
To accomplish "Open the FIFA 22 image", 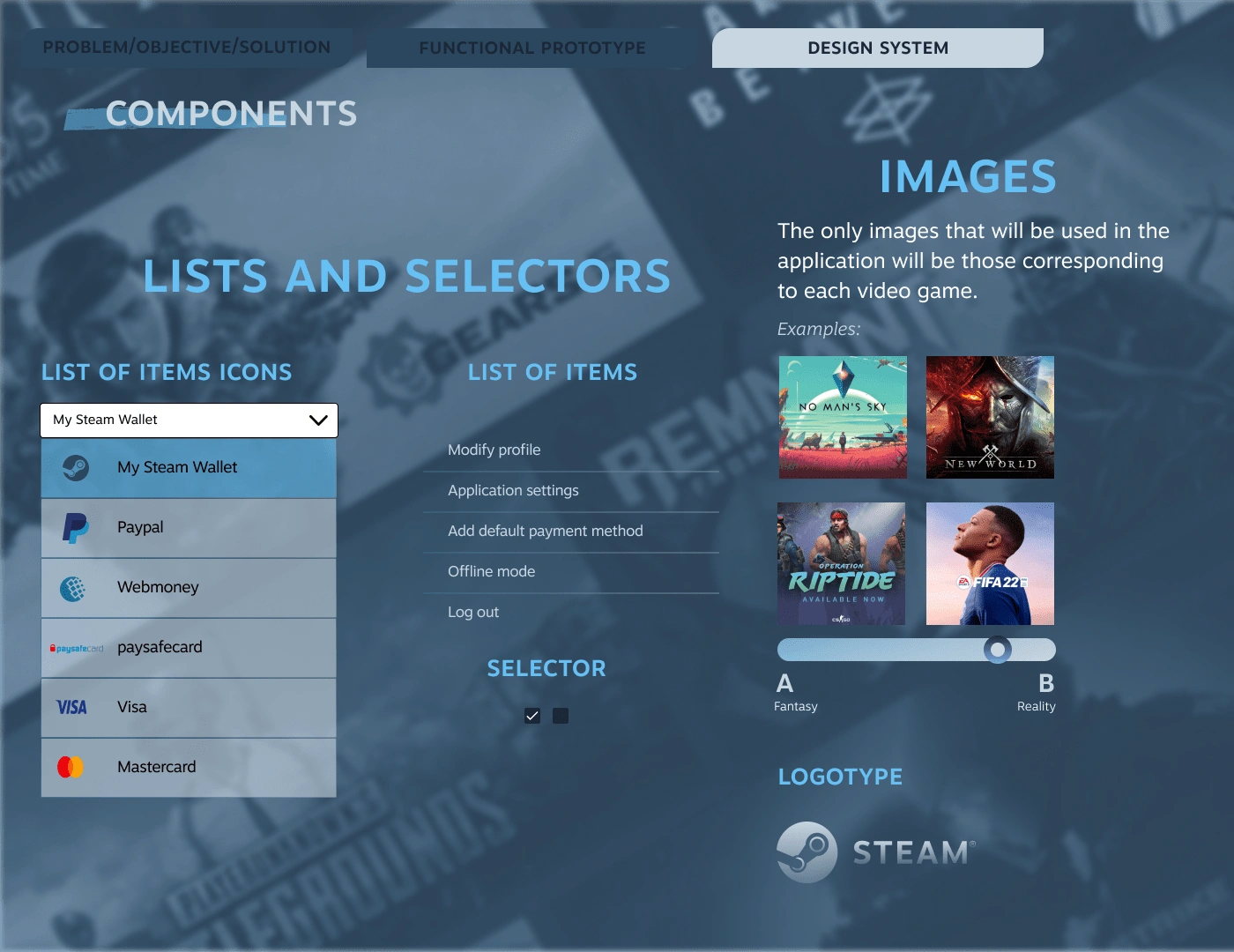I will (990, 563).
